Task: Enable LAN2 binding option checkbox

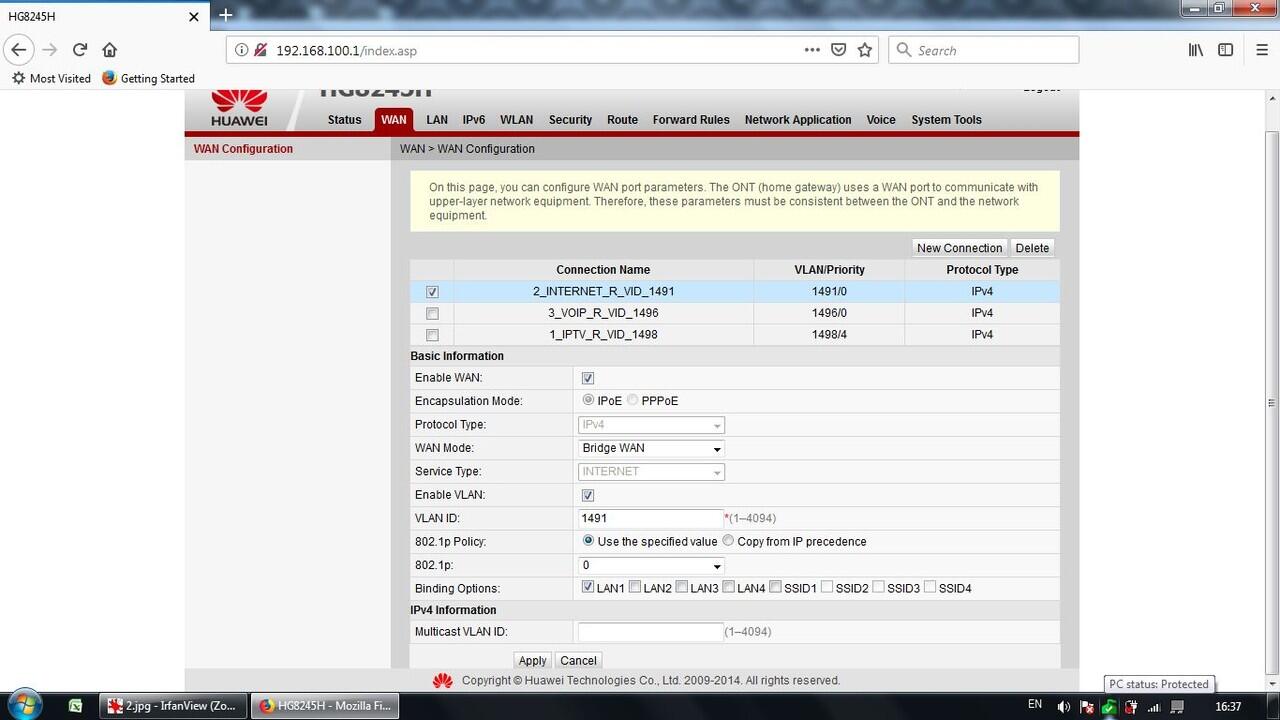Action: click(635, 588)
